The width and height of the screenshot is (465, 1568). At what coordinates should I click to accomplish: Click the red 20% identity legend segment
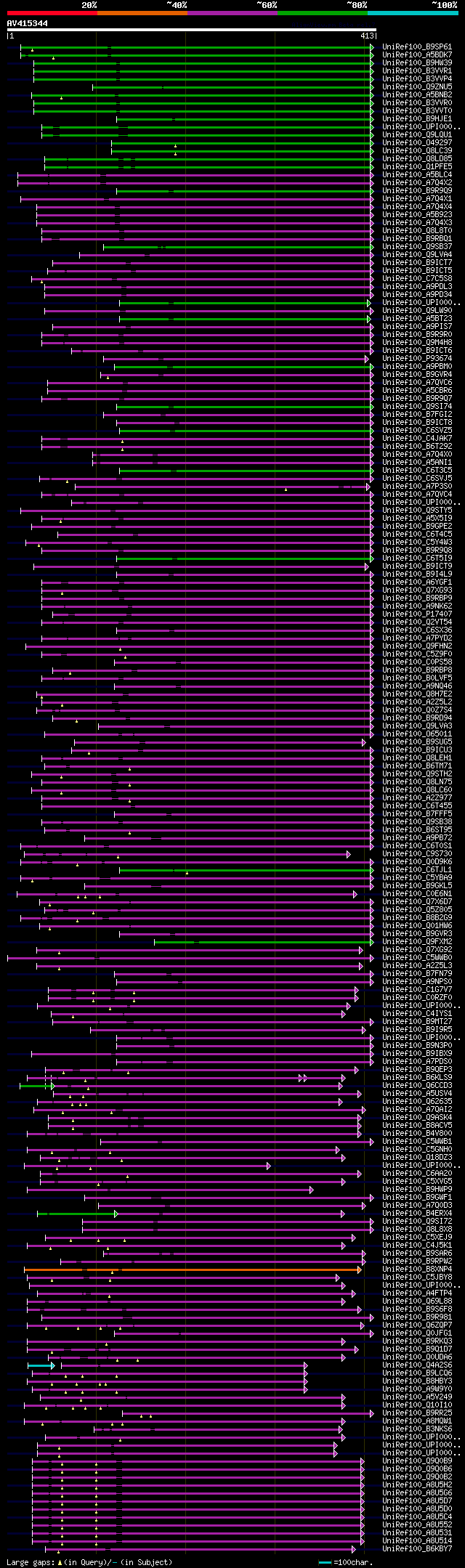tap(52, 12)
